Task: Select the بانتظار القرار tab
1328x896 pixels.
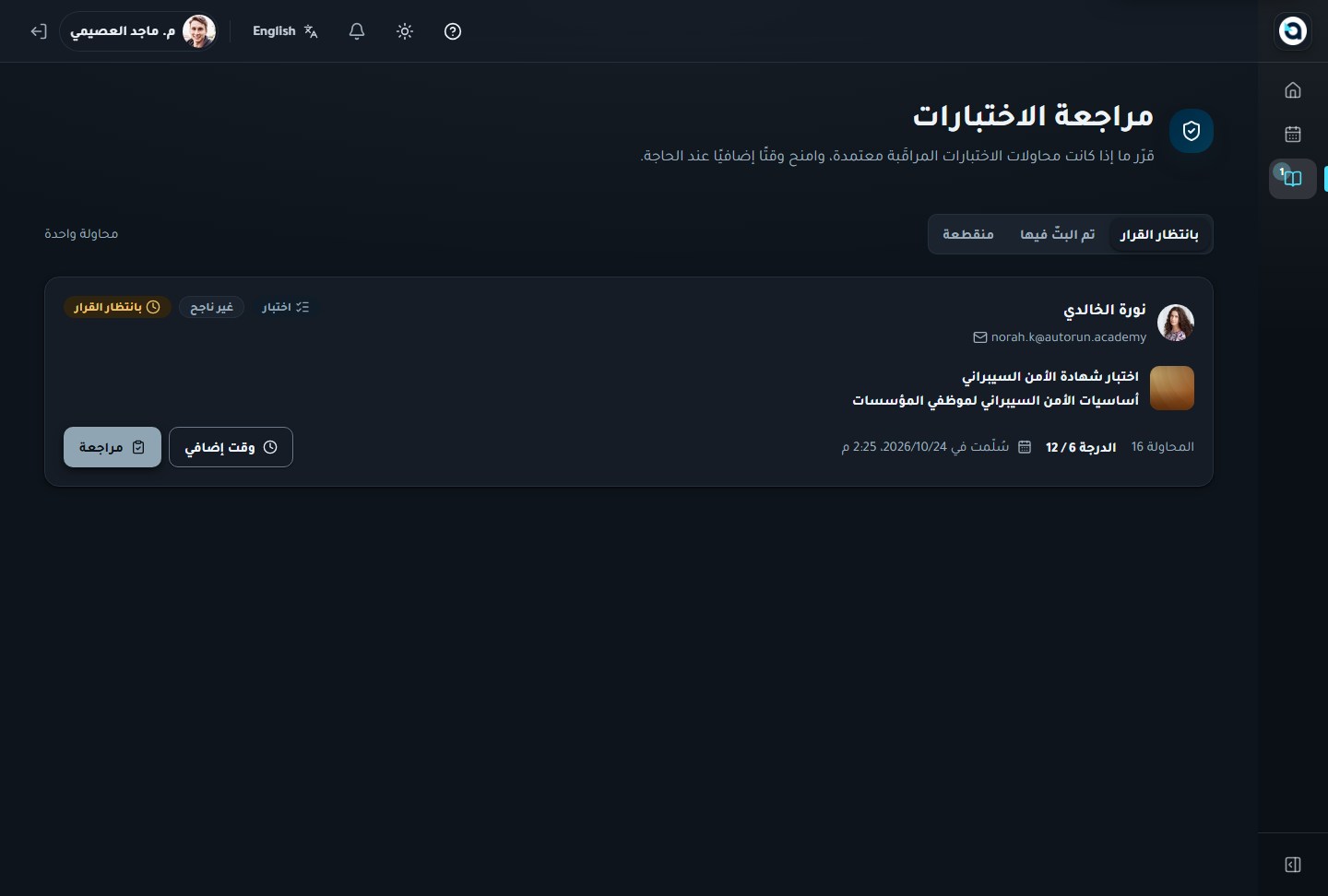Action: pos(1159,234)
